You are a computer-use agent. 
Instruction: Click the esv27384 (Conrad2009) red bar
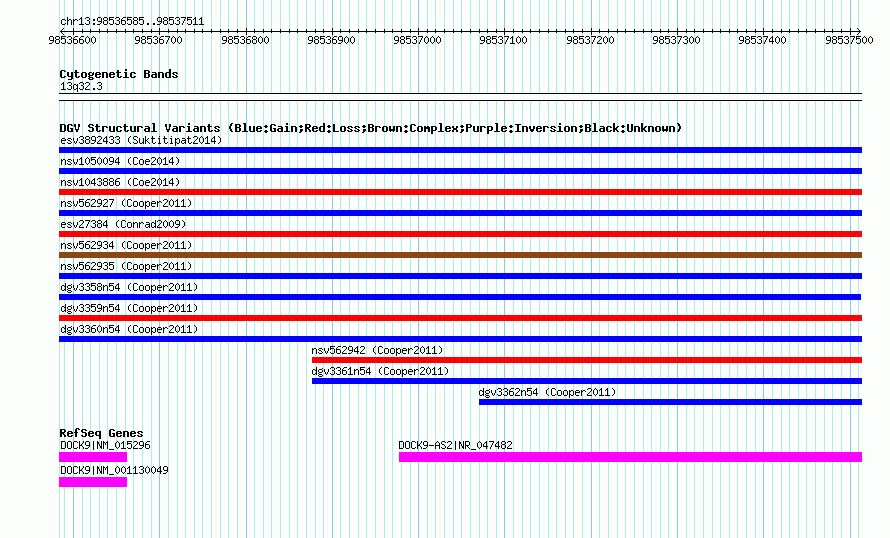click(x=460, y=234)
